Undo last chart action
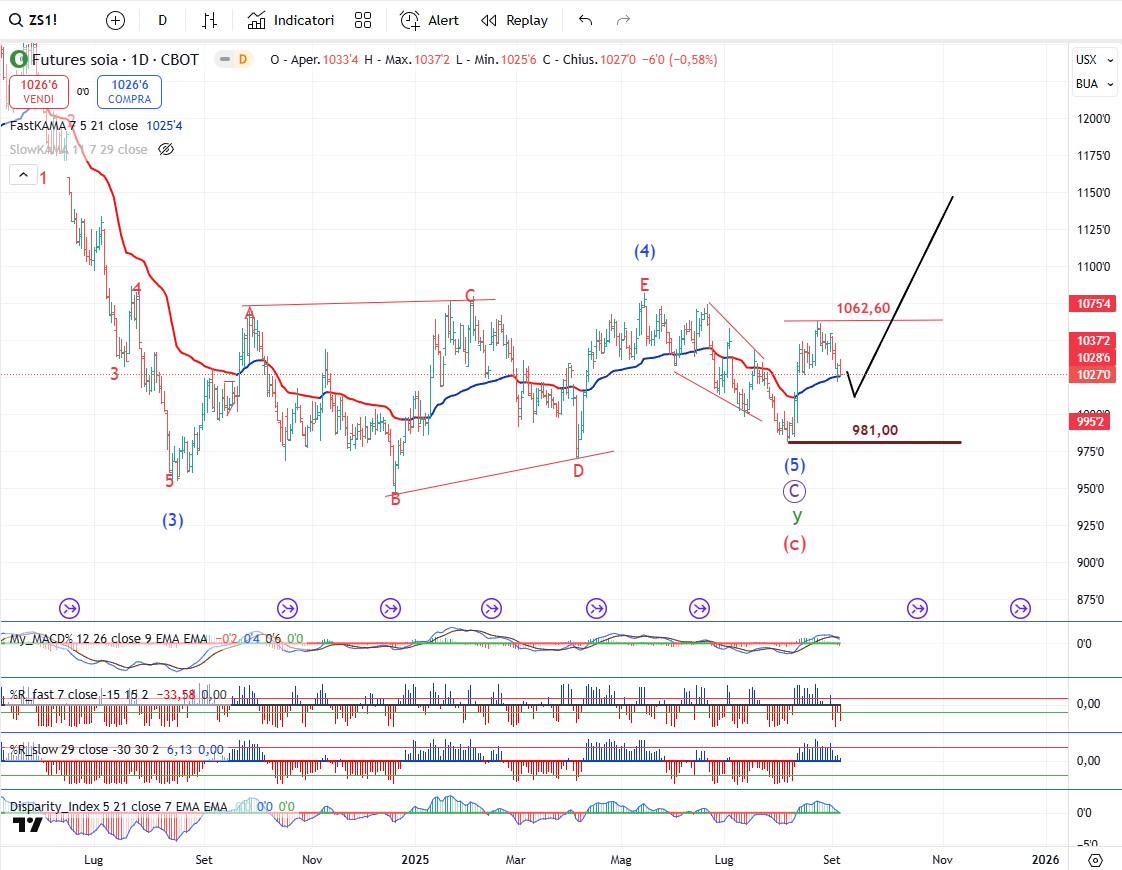This screenshot has width=1122, height=870. point(585,20)
